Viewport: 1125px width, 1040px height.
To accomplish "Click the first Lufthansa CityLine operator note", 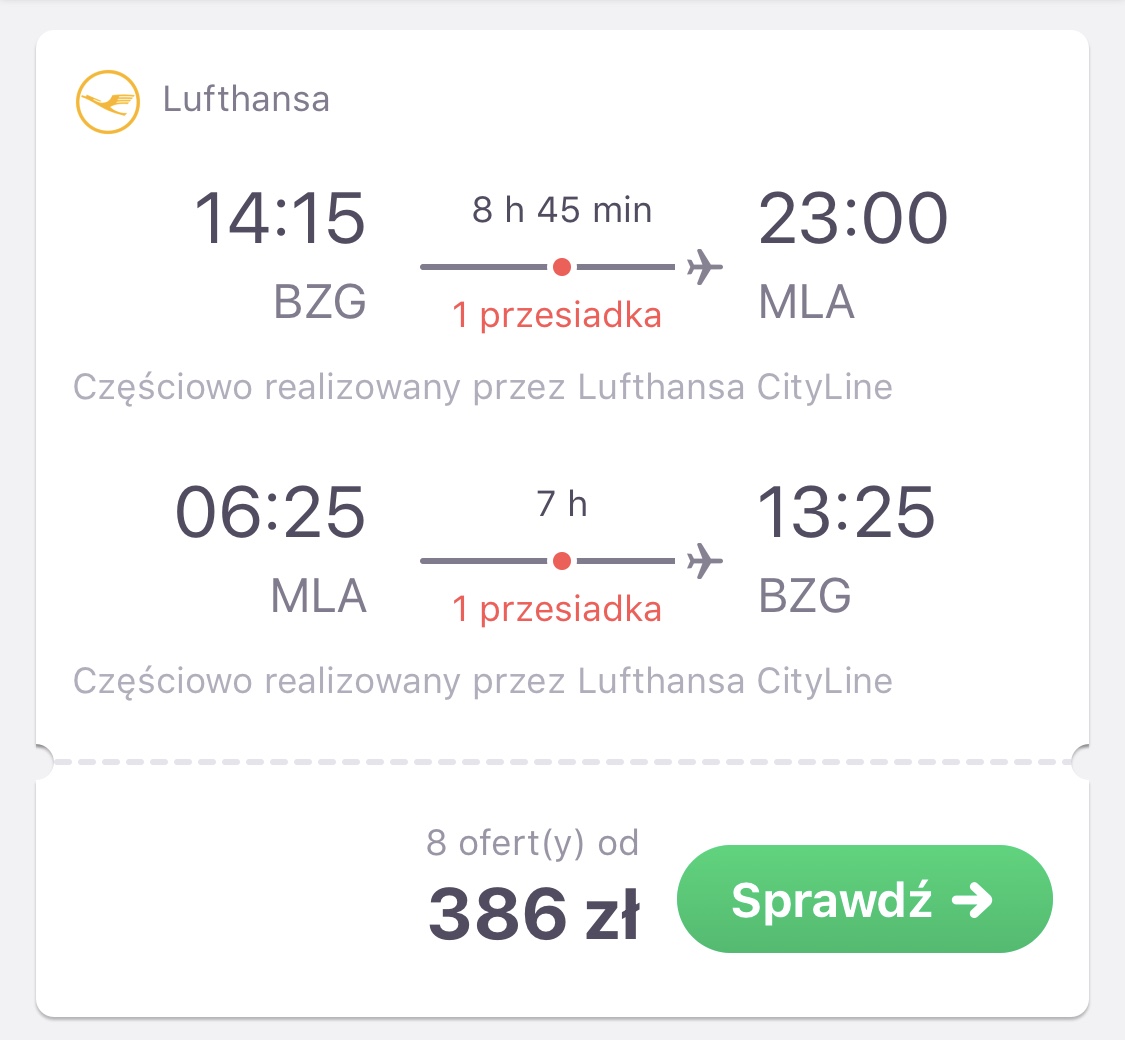I will (483, 388).
